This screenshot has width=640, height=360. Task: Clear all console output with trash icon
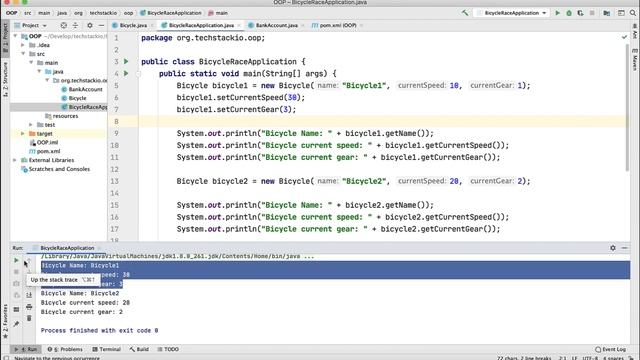click(29, 318)
